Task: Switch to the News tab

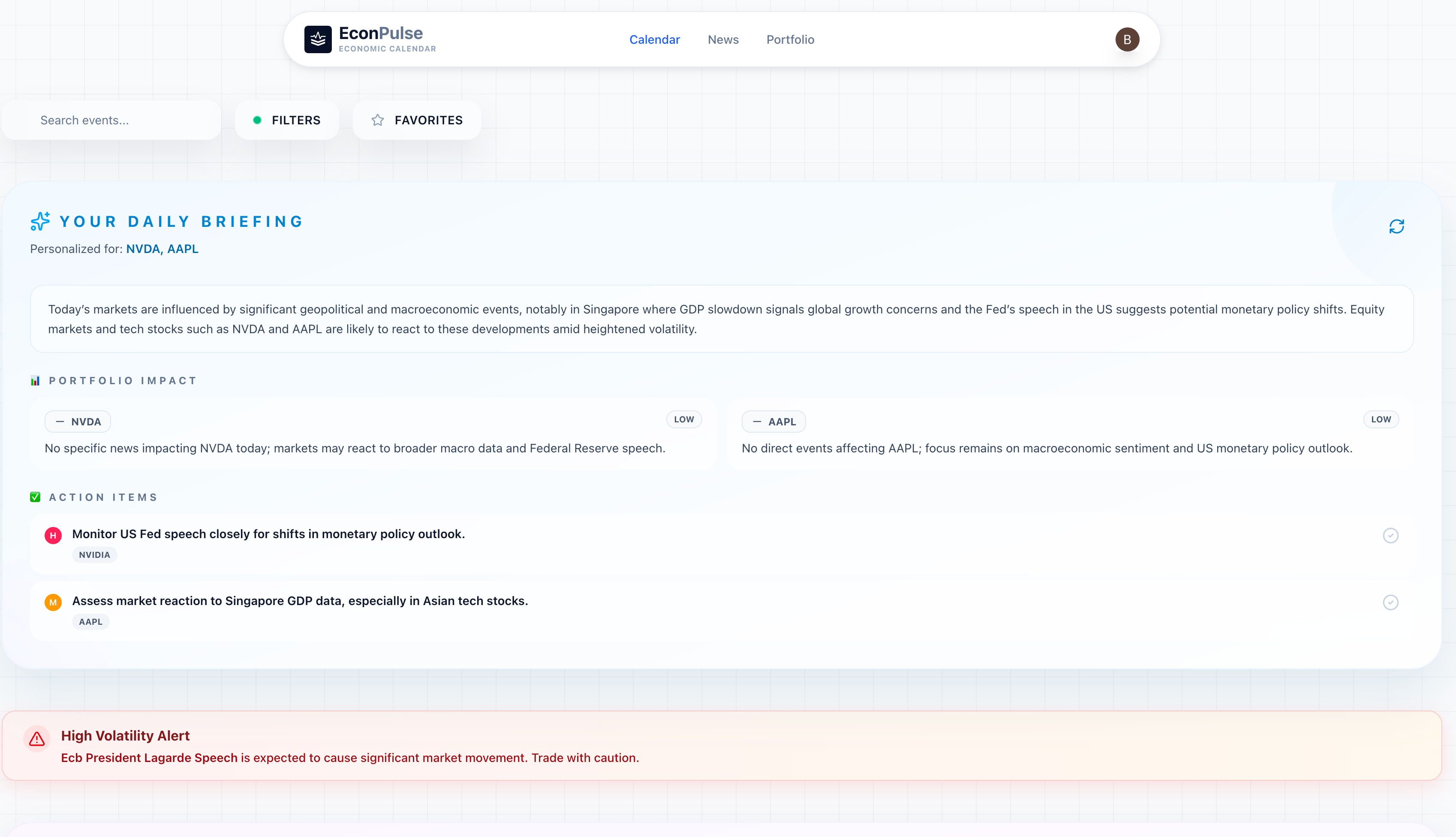Action: [722, 39]
